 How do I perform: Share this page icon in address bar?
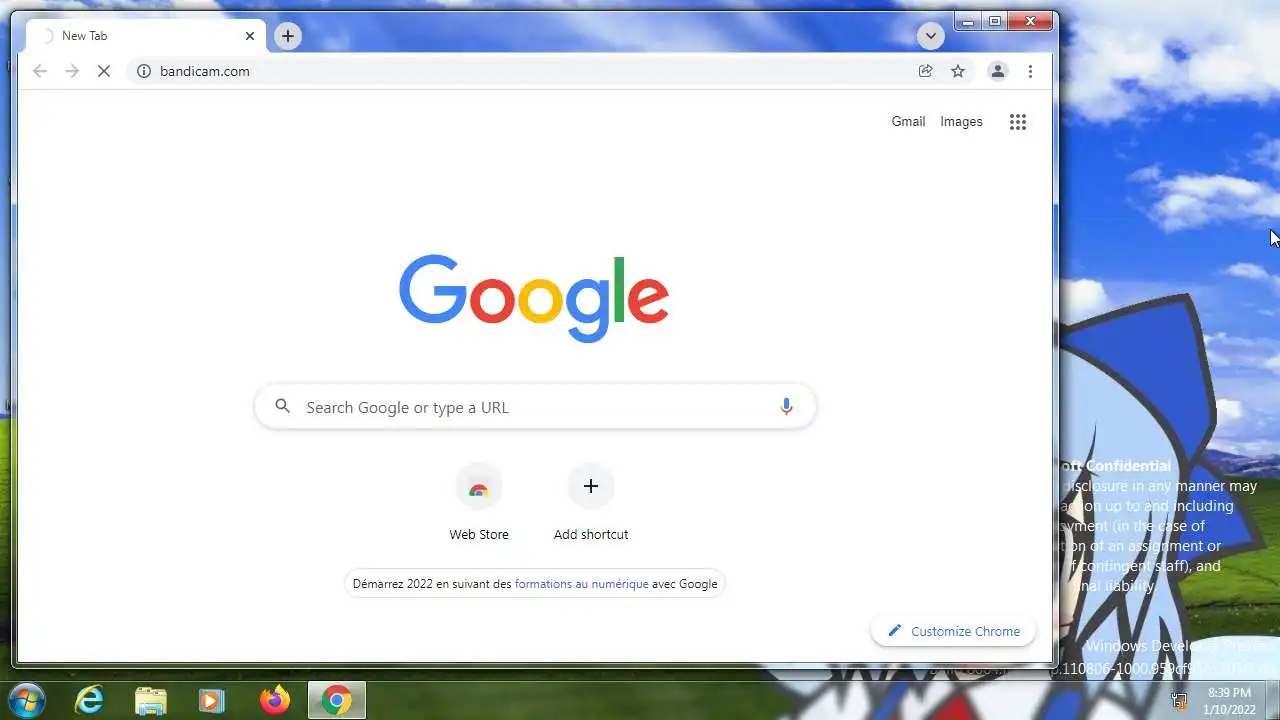tap(925, 71)
